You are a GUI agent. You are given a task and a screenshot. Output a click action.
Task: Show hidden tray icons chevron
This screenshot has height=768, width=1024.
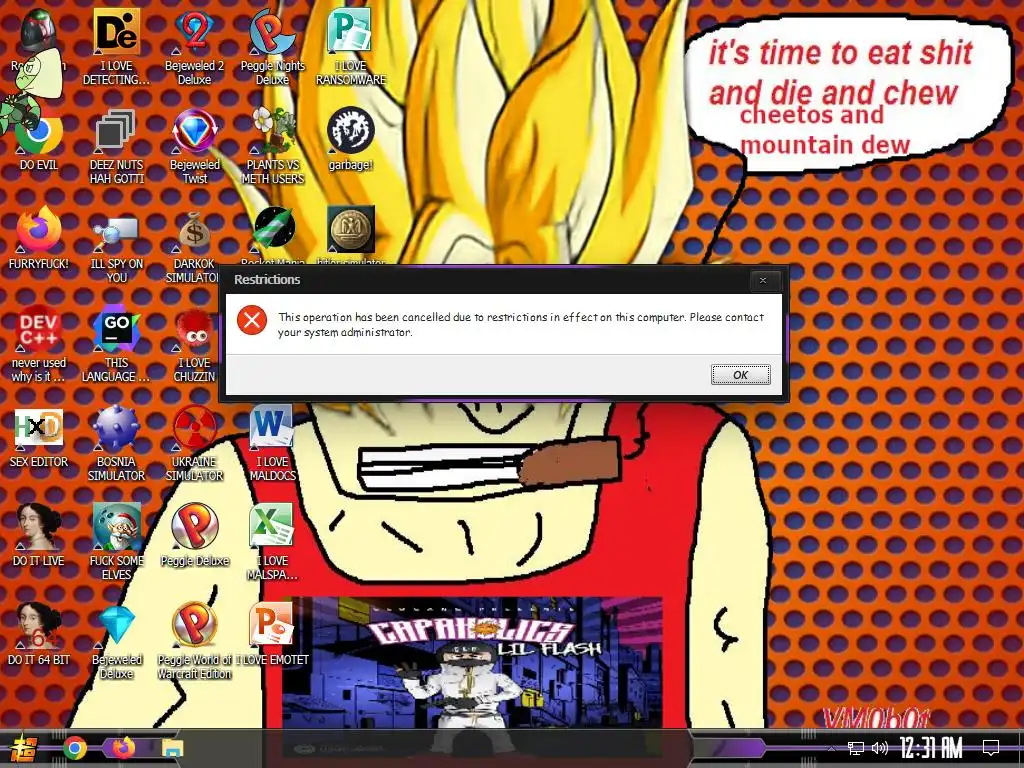831,748
